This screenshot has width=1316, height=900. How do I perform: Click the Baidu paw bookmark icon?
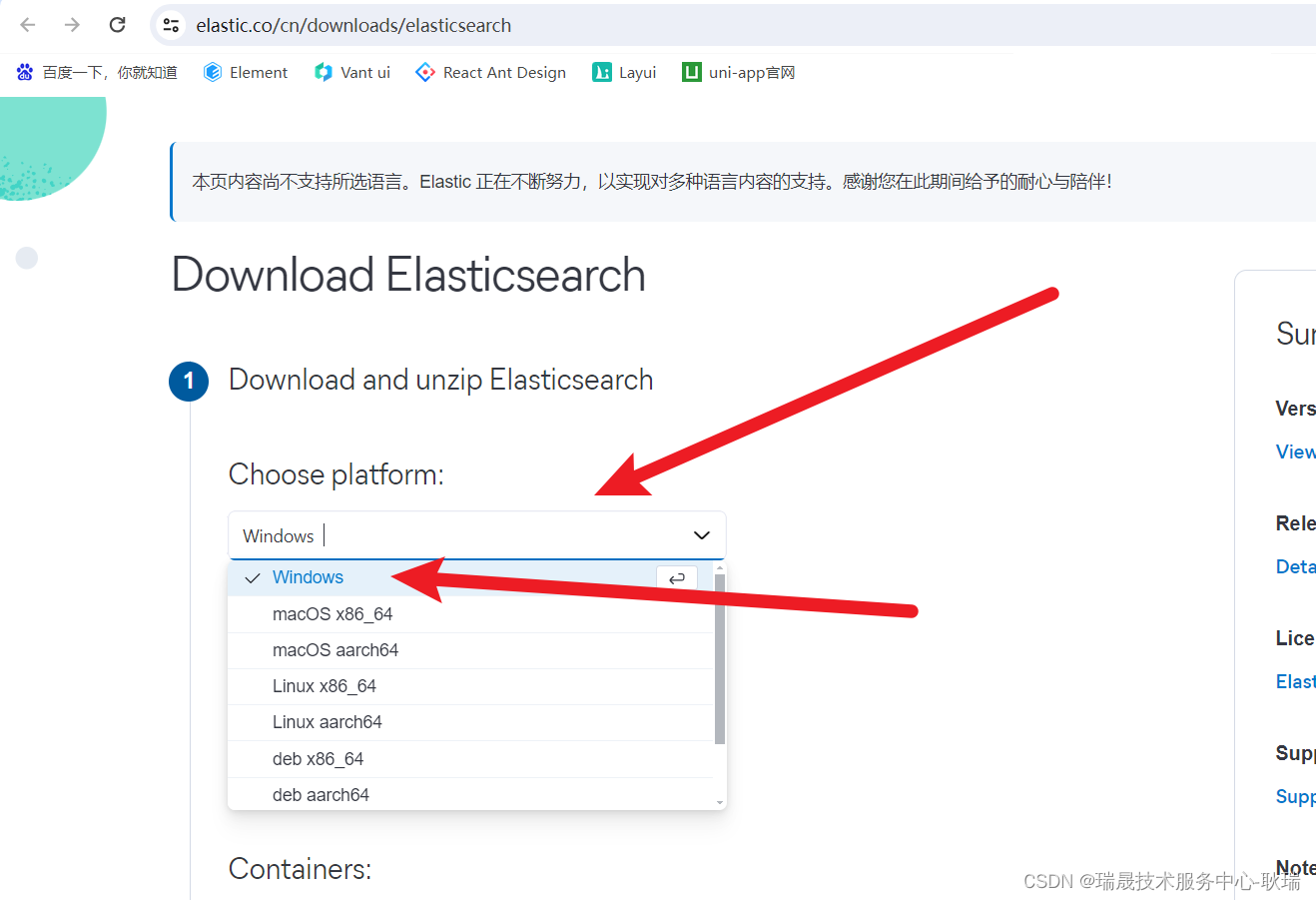point(25,72)
